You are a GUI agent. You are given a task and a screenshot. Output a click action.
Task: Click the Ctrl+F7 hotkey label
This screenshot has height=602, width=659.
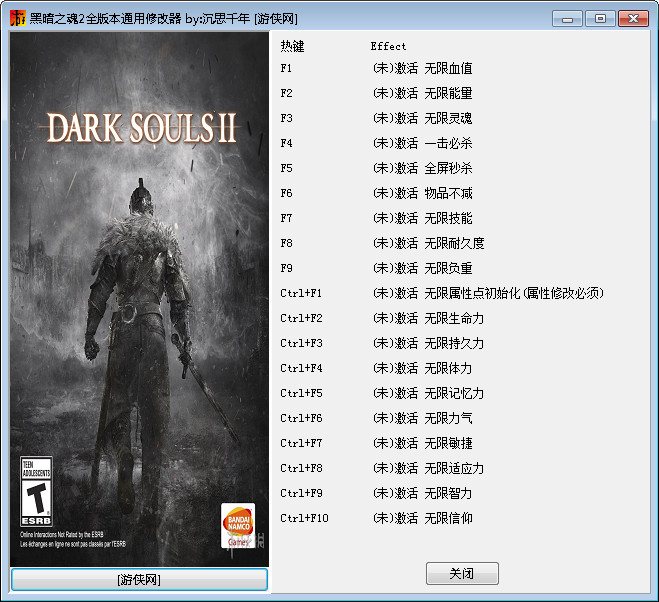coord(301,443)
